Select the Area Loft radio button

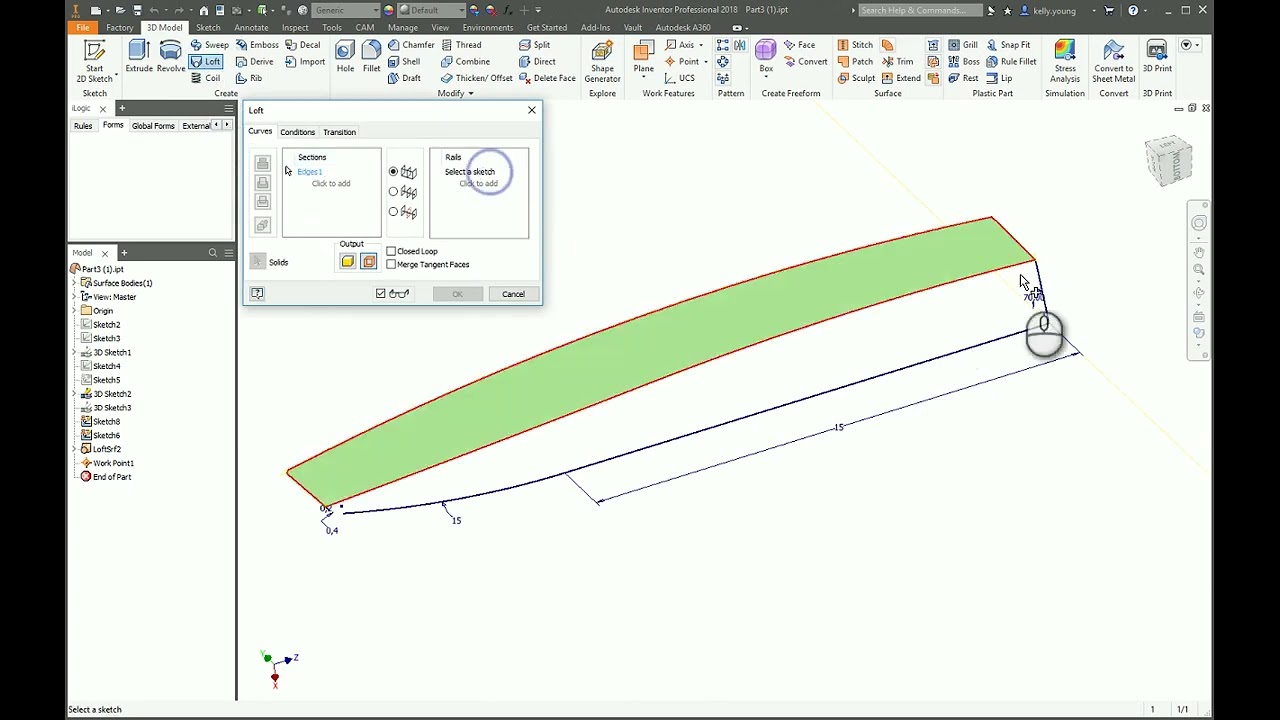pos(393,212)
